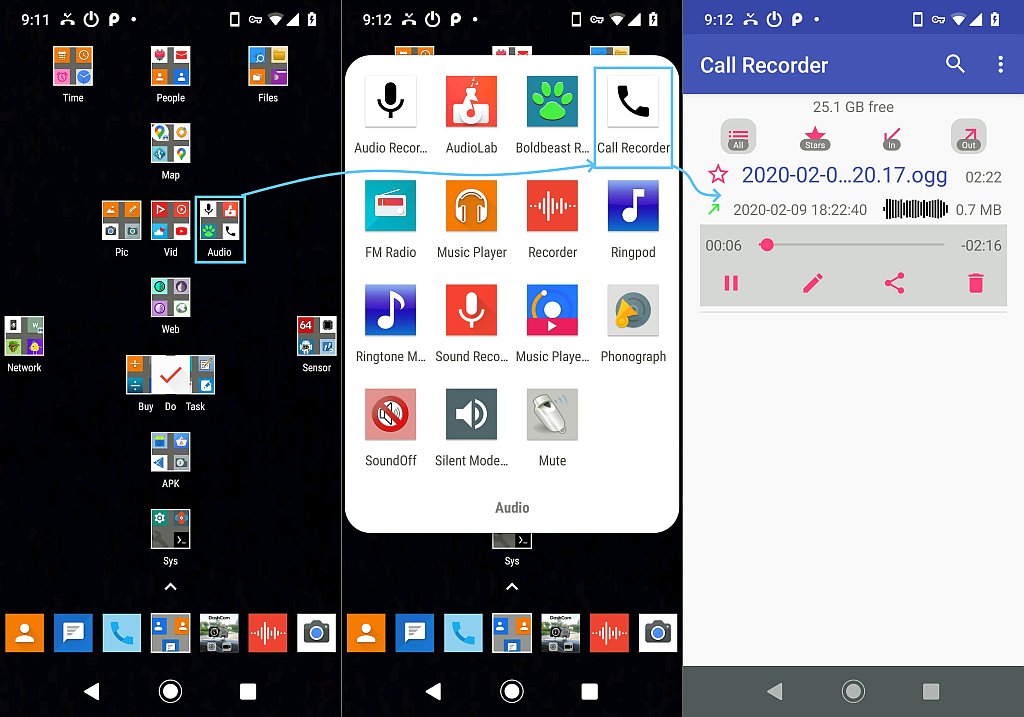
Task: Open Camera from left dock
Action: tap(317, 633)
